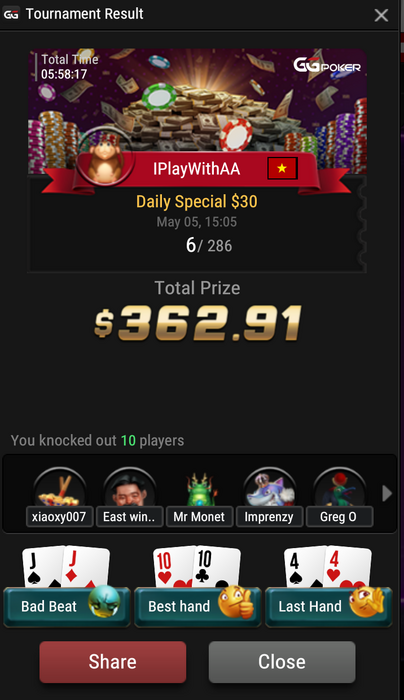This screenshot has width=404, height=700.
Task: Click the Share button
Action: pyautogui.click(x=112, y=662)
